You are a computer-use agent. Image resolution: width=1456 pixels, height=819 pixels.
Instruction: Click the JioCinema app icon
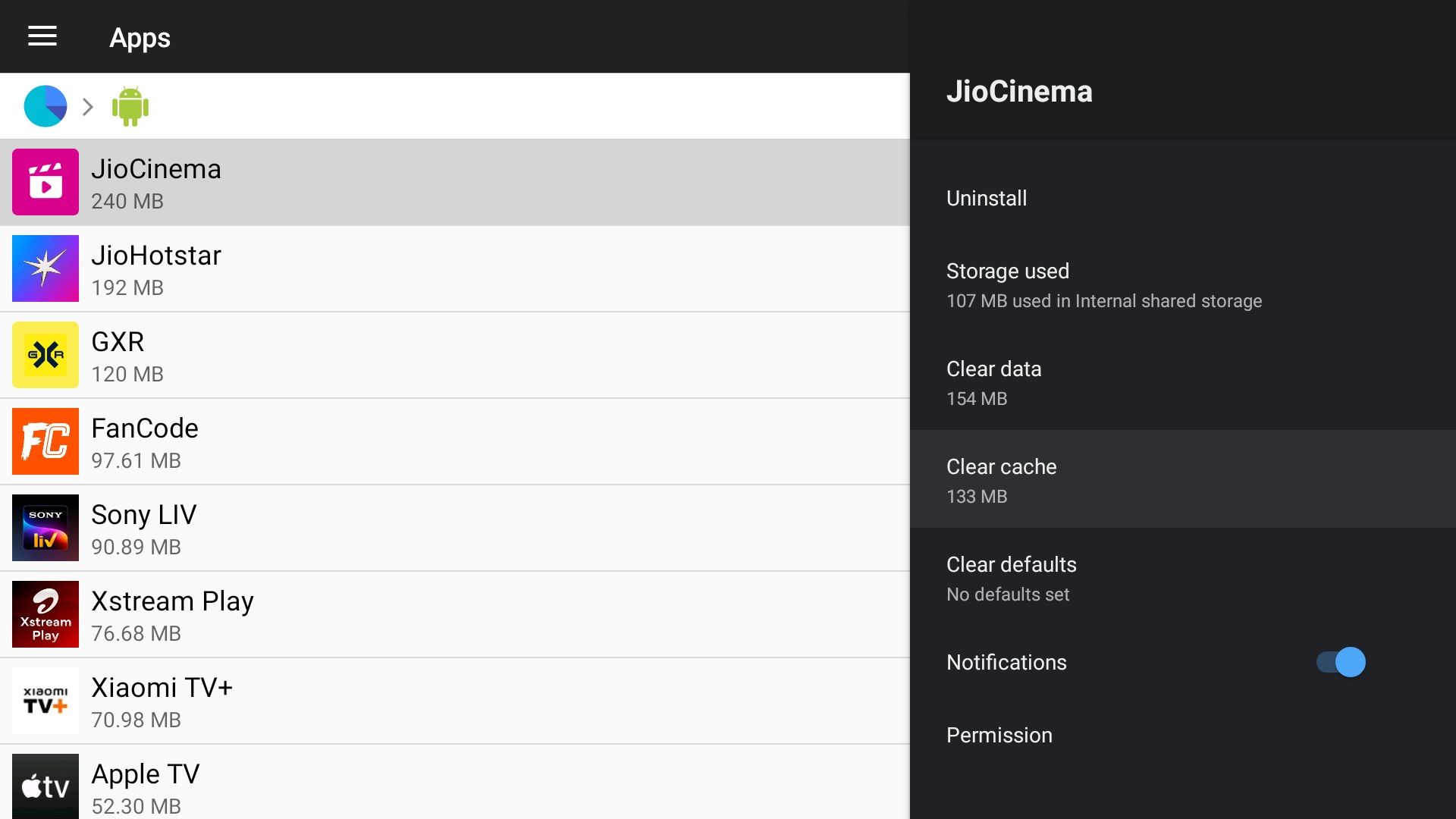(45, 182)
